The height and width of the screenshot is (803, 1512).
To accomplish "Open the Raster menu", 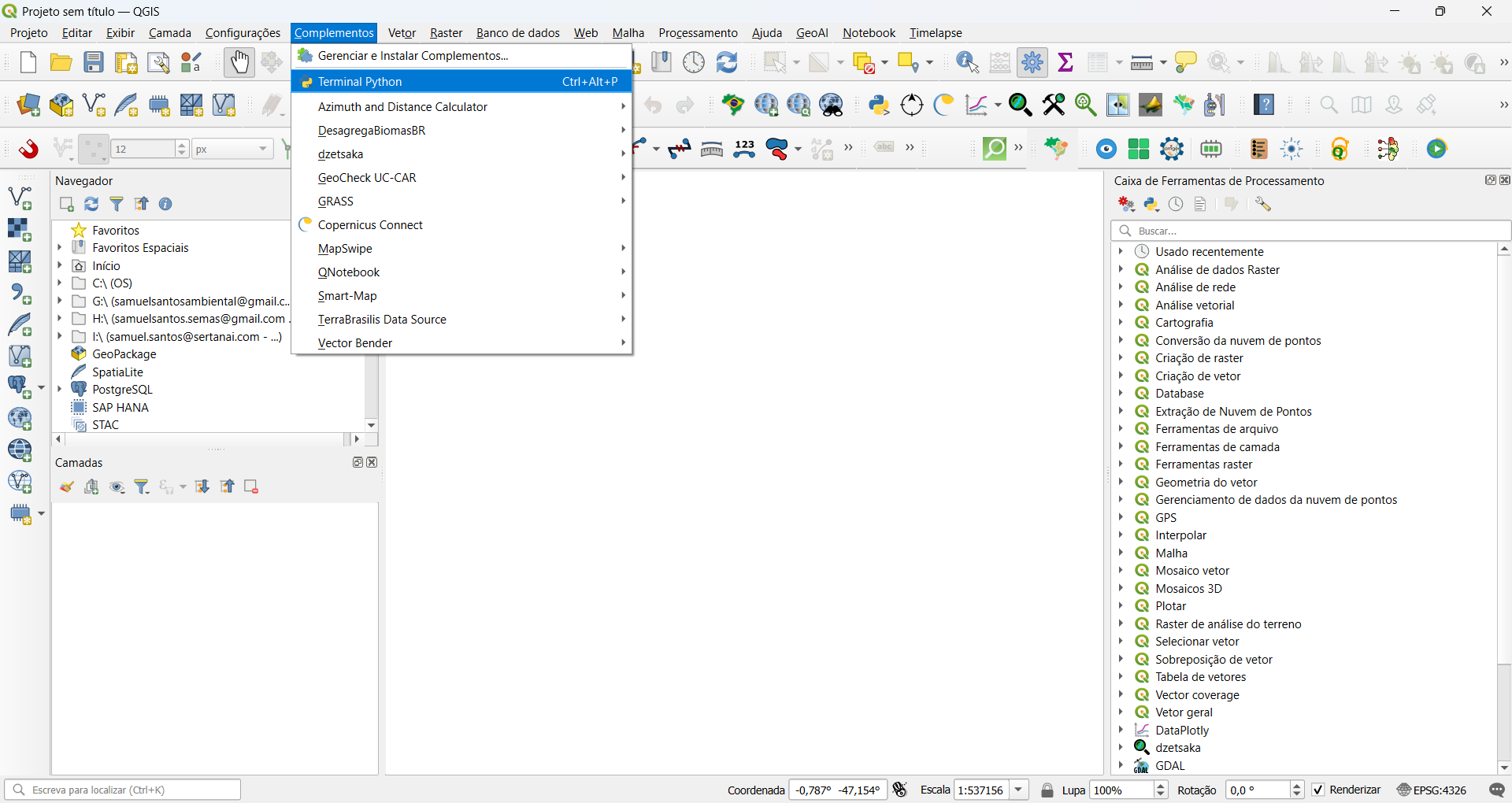I will [x=446, y=32].
